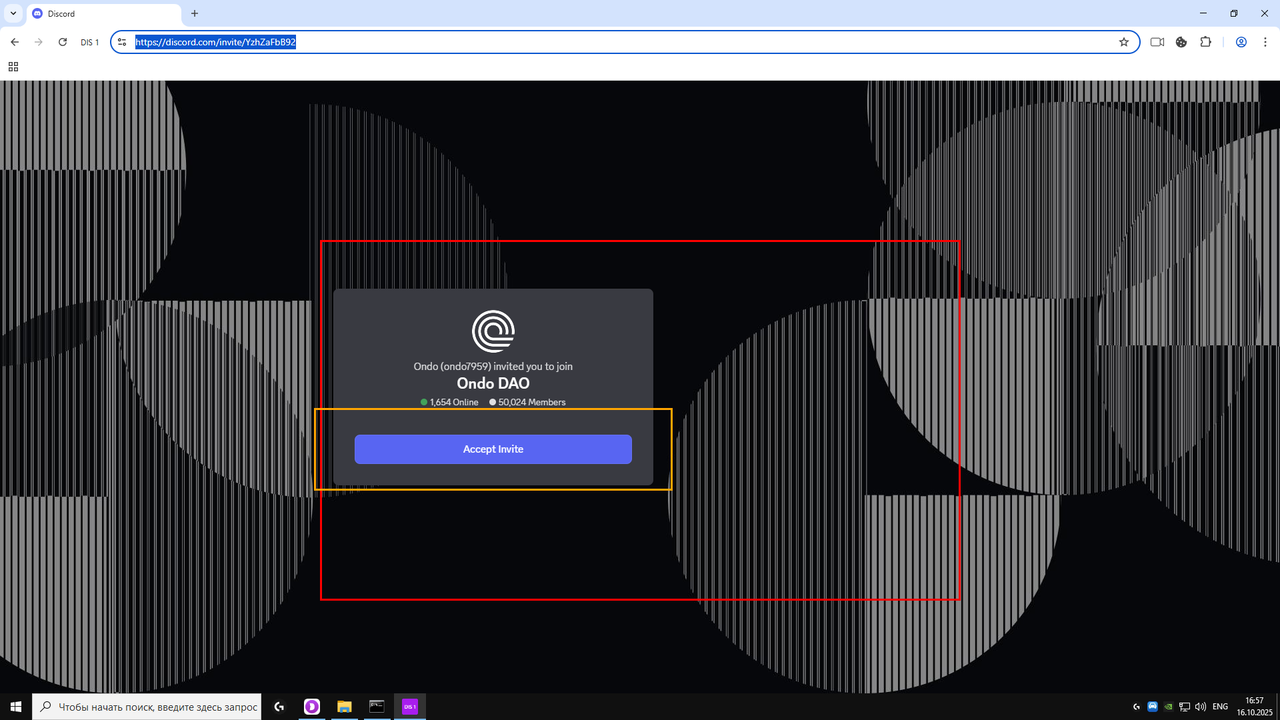Click the Accept Invite button
This screenshot has width=1280, height=720.
pos(493,449)
